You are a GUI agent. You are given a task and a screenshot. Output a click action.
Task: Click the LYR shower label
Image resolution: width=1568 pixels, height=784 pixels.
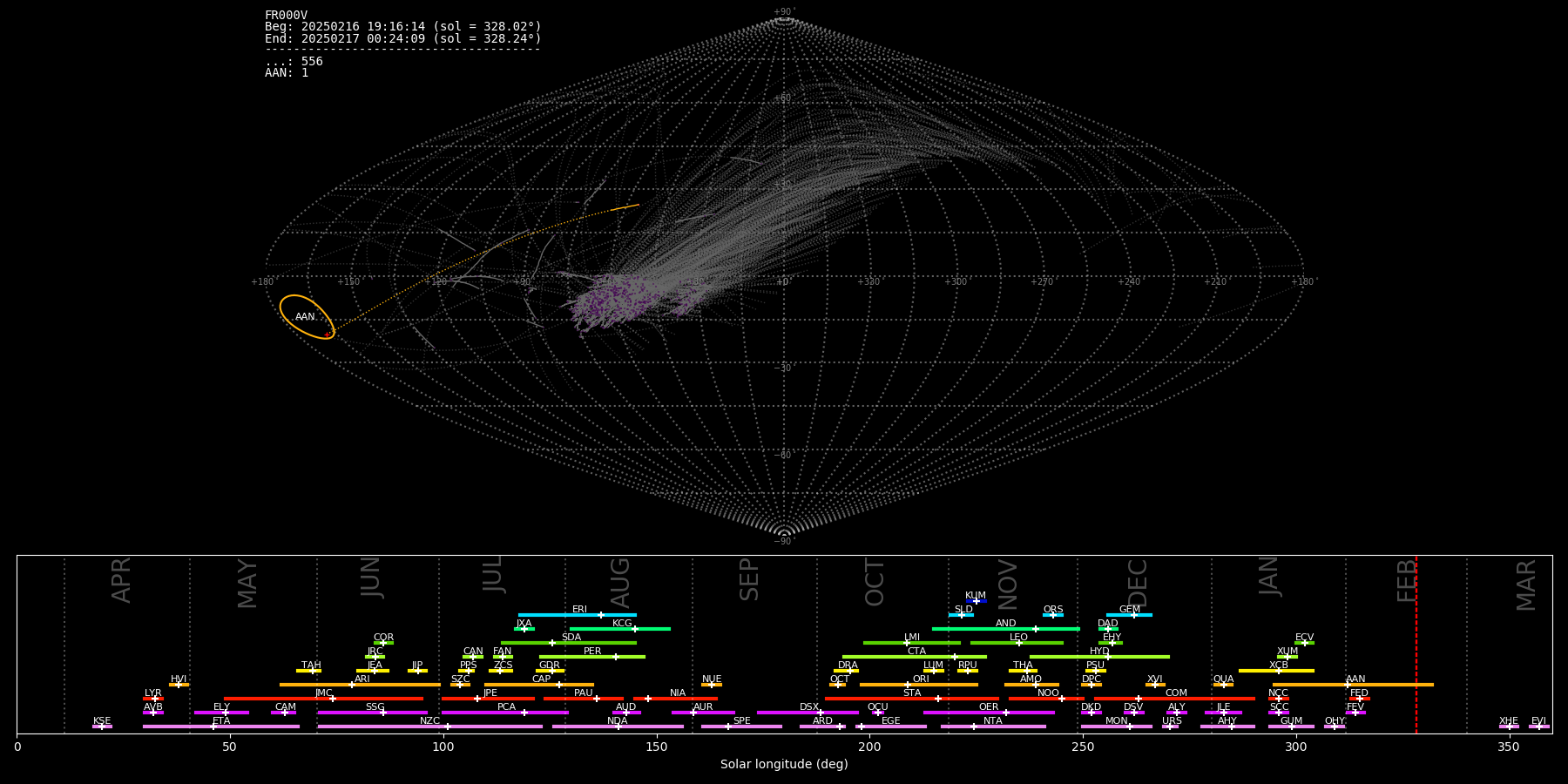(153, 693)
